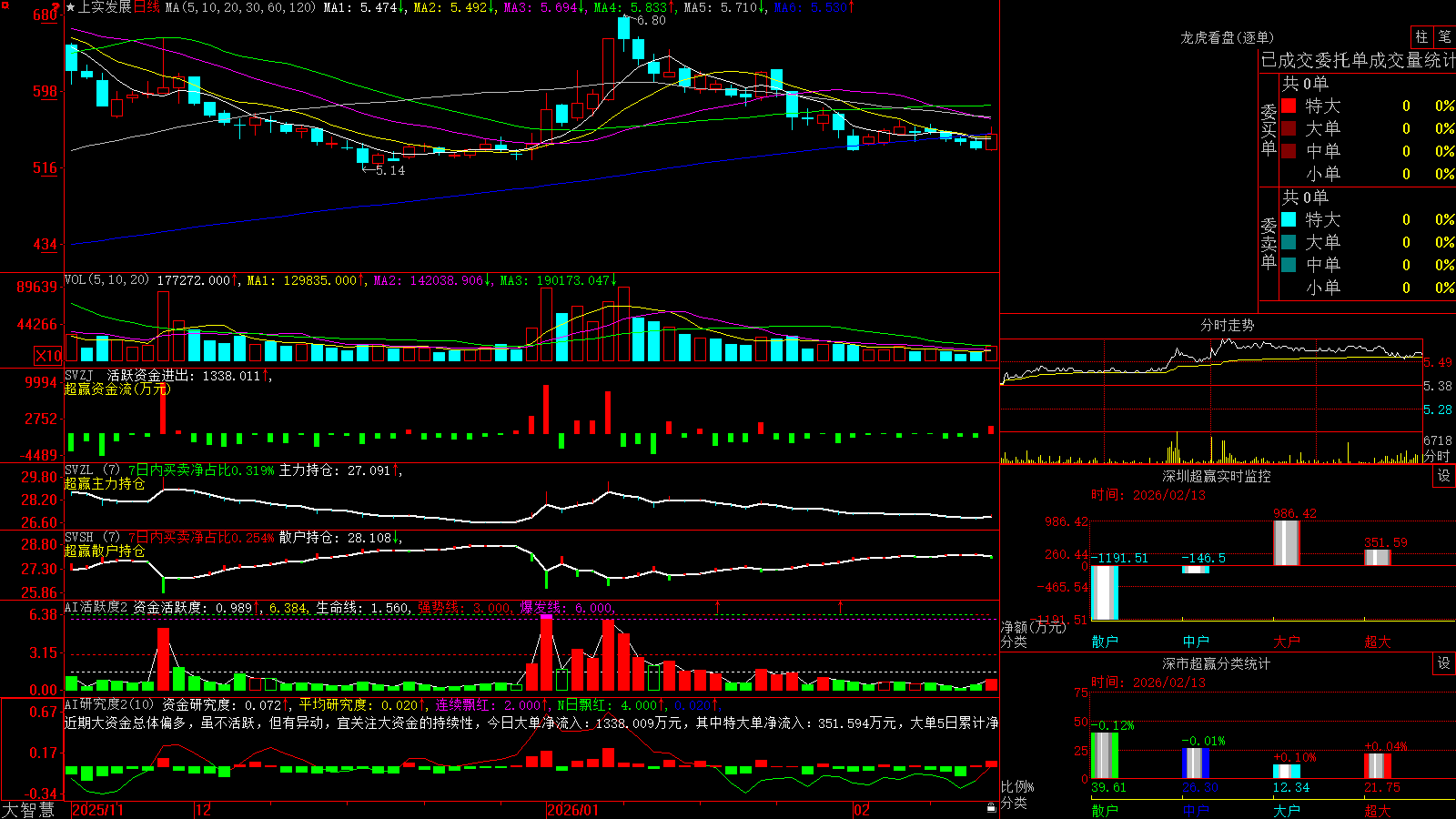Select the 深市超赢分类统计 panel title
The height and width of the screenshot is (819, 1456).
(1217, 663)
